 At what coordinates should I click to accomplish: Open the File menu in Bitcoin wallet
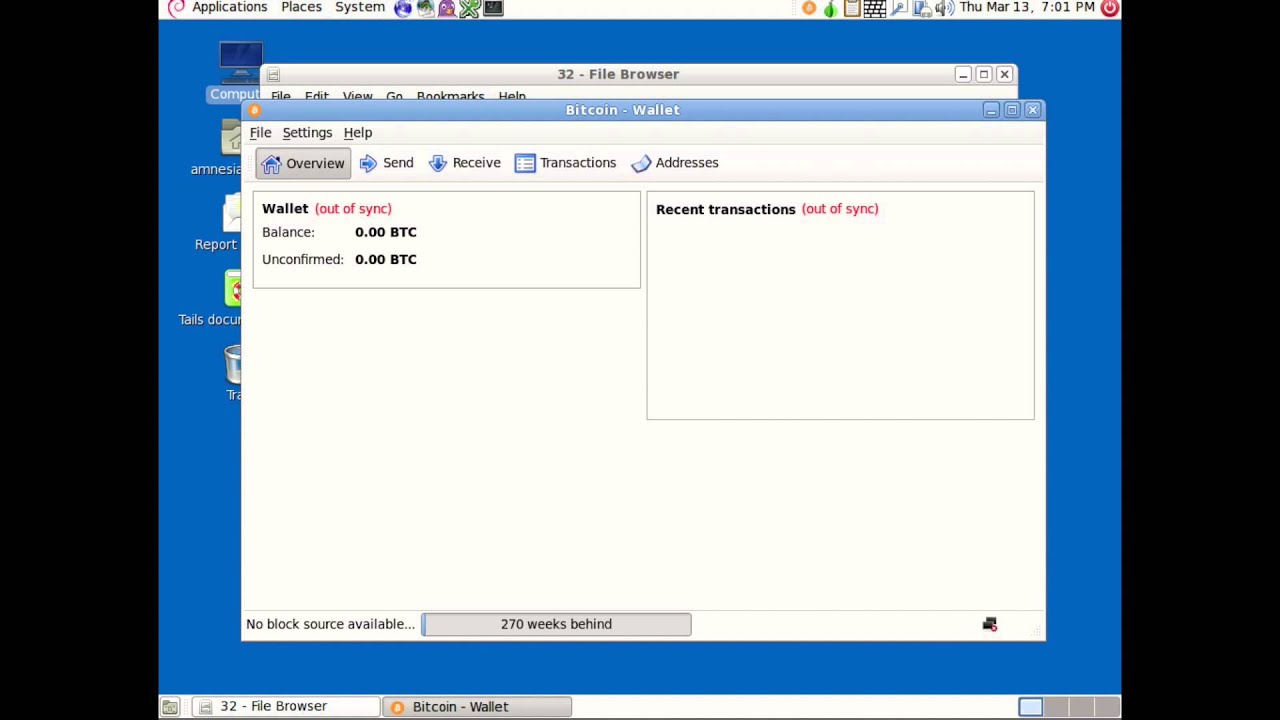point(260,133)
